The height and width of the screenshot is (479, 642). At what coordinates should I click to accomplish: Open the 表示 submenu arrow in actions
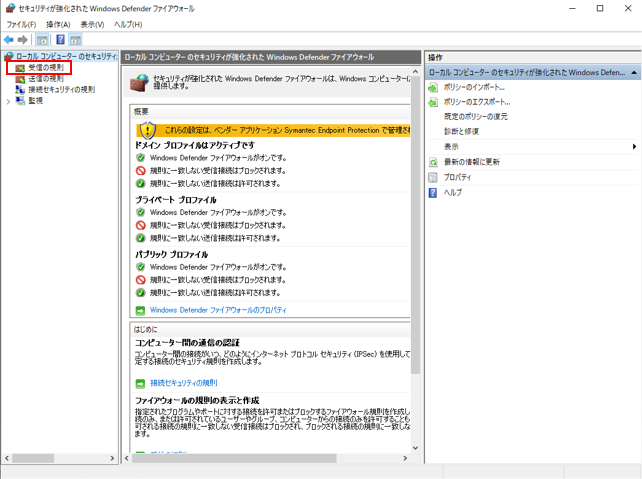635,147
